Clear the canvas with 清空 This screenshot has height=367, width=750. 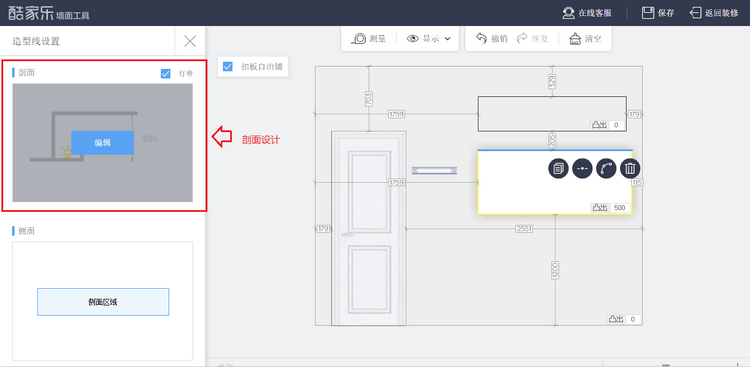(585, 39)
